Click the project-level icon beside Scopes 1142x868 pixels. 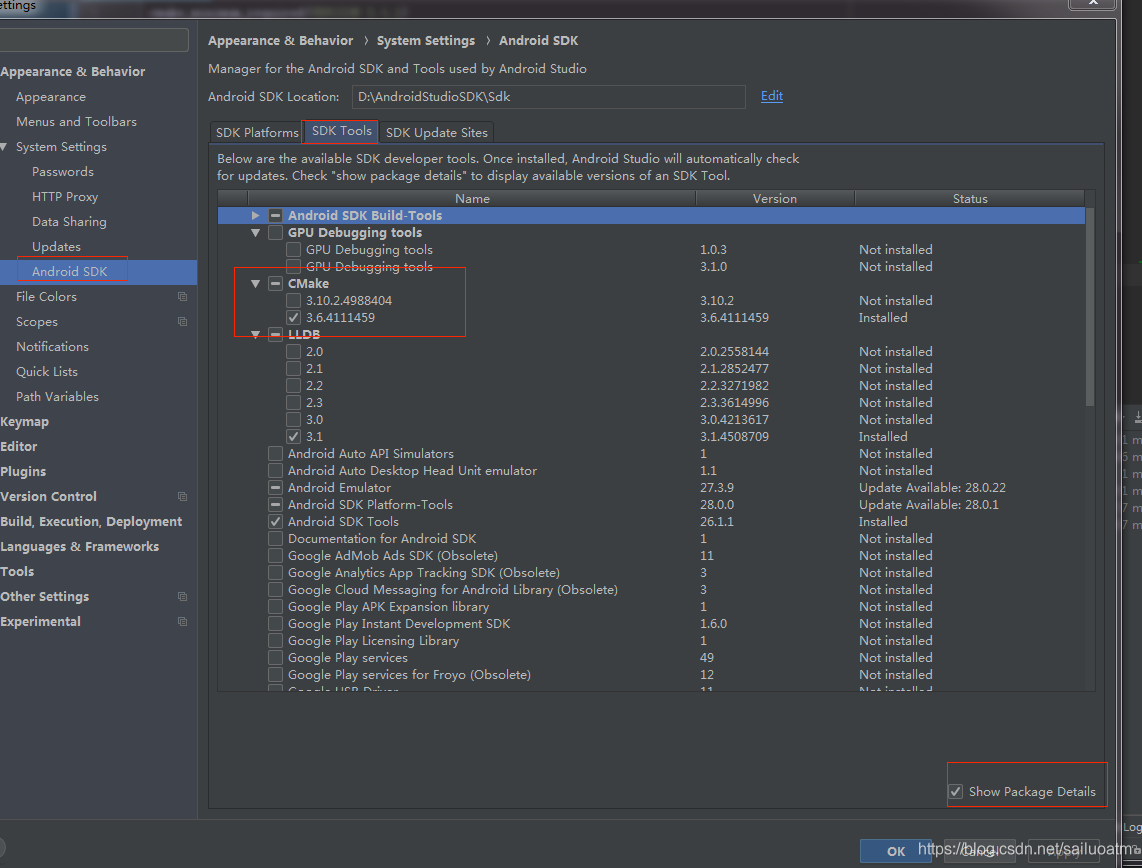[x=182, y=322]
